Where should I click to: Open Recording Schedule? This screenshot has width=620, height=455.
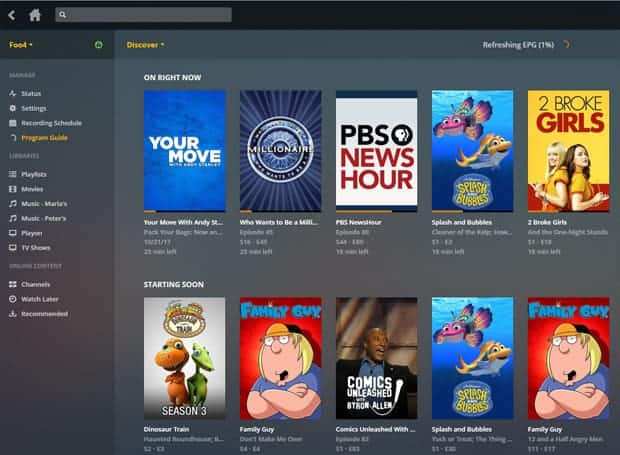tap(51, 123)
